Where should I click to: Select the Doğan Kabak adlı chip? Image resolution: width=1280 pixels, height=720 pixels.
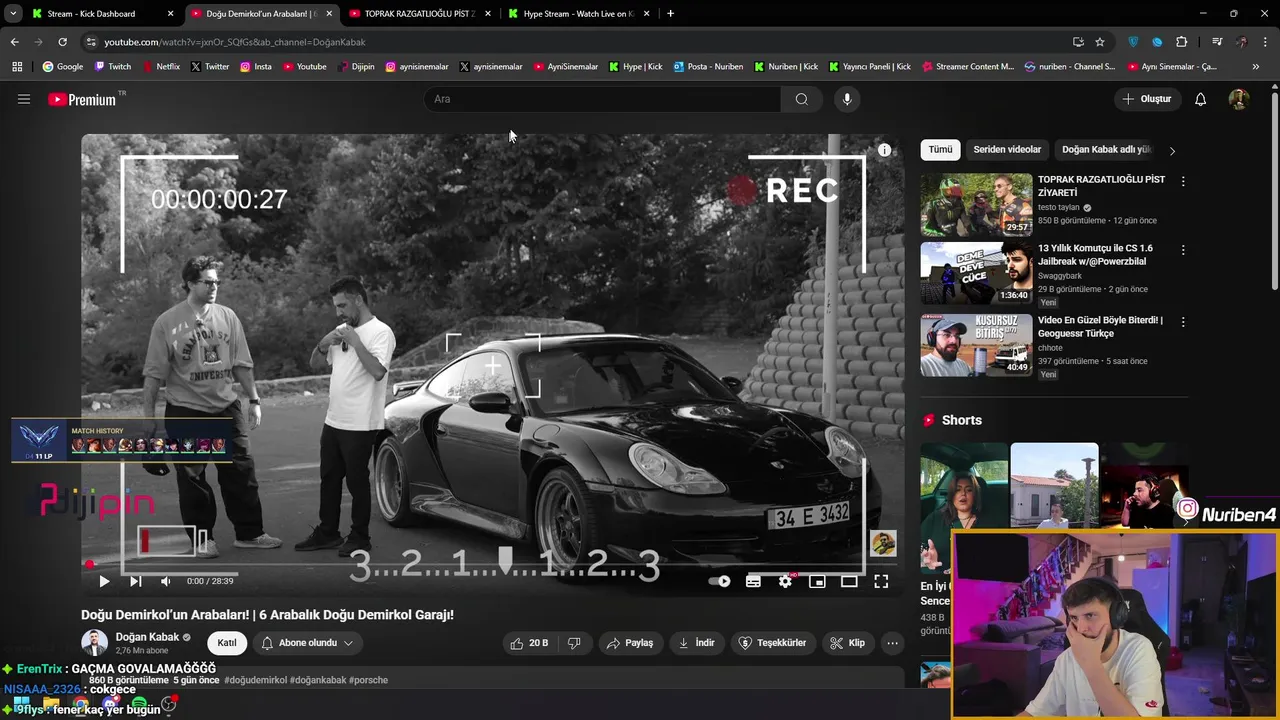pos(1107,150)
